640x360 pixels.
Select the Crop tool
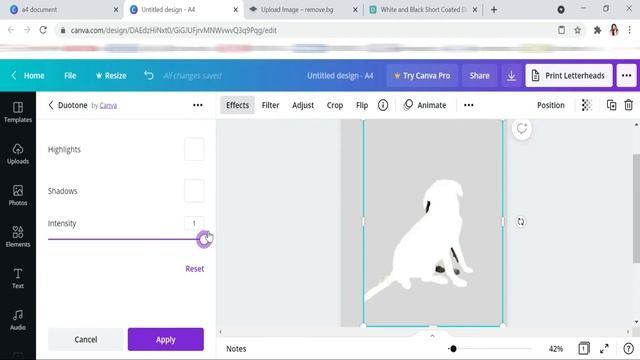(335, 105)
